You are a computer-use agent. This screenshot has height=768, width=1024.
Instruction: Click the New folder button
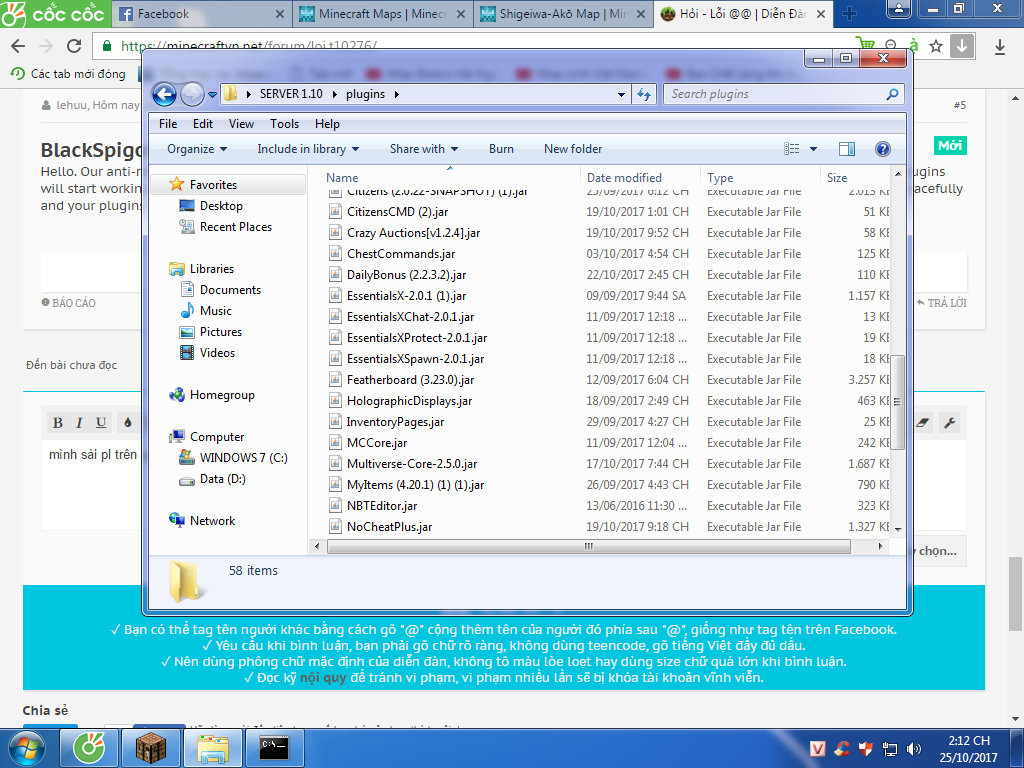(x=573, y=149)
